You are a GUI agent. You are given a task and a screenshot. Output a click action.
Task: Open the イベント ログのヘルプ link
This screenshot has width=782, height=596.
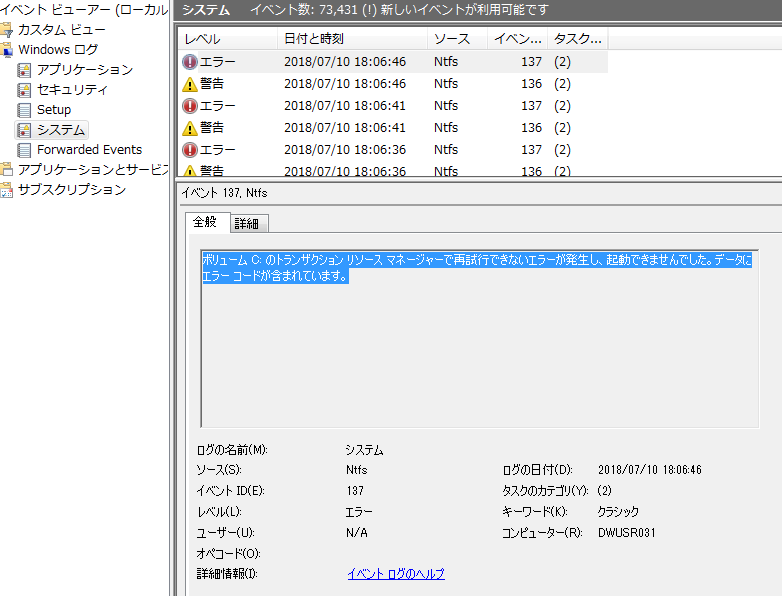click(x=396, y=574)
